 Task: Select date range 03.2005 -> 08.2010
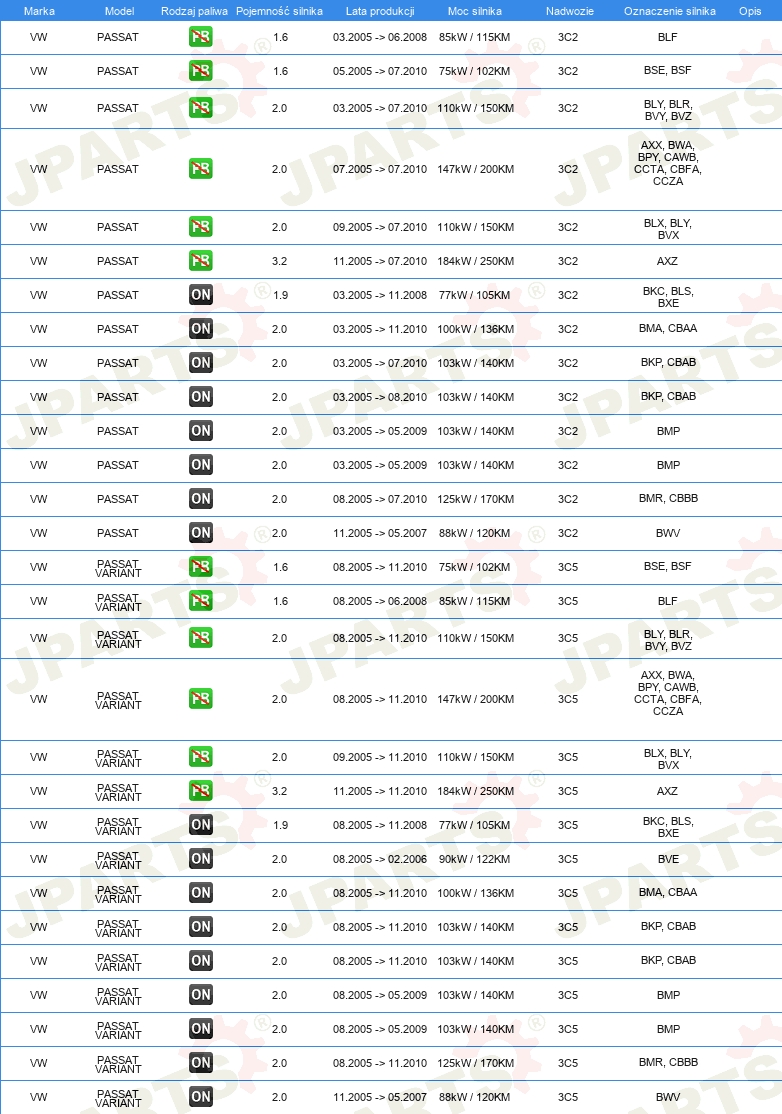tap(380, 397)
